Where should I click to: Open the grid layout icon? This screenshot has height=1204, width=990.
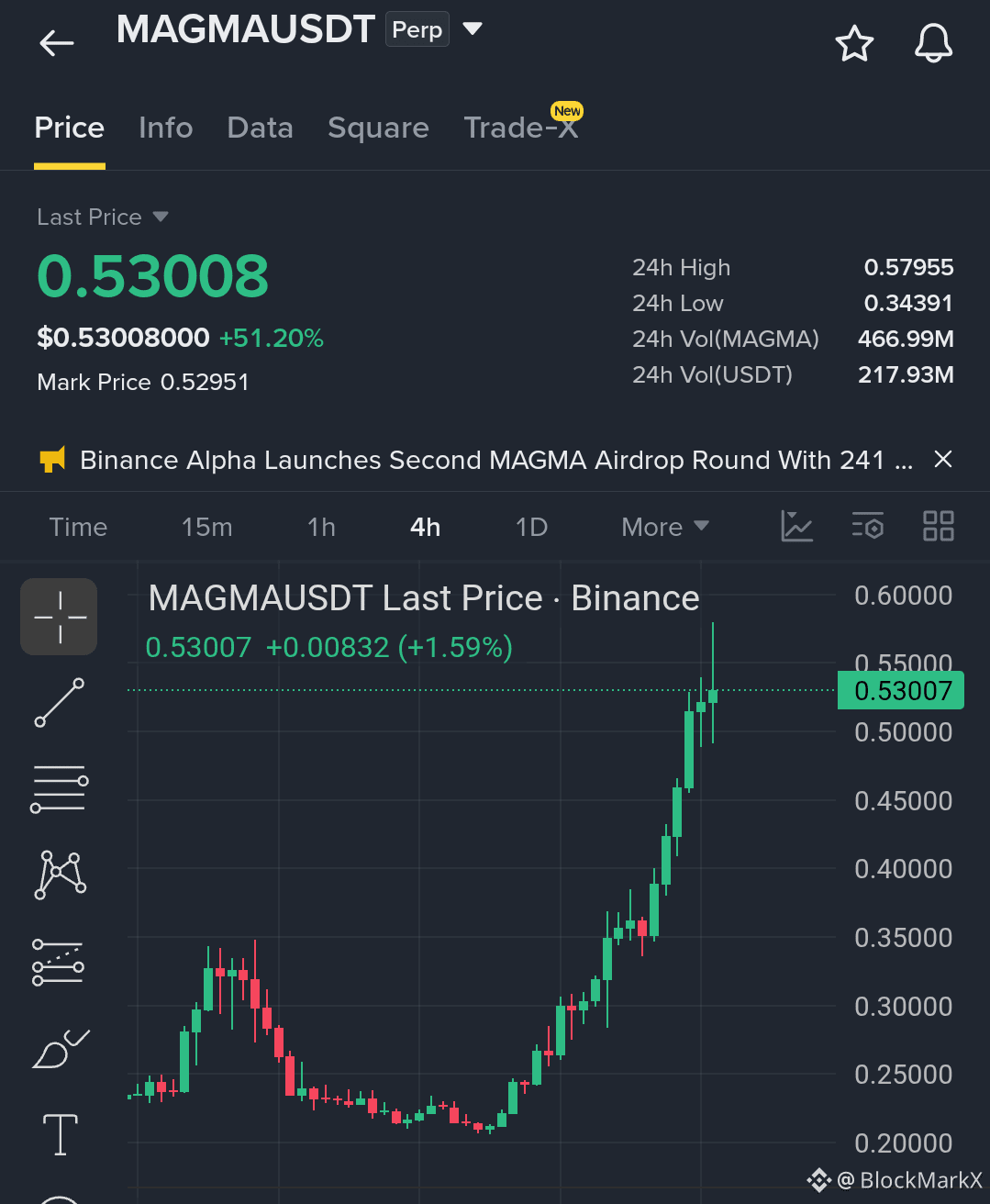point(938,526)
